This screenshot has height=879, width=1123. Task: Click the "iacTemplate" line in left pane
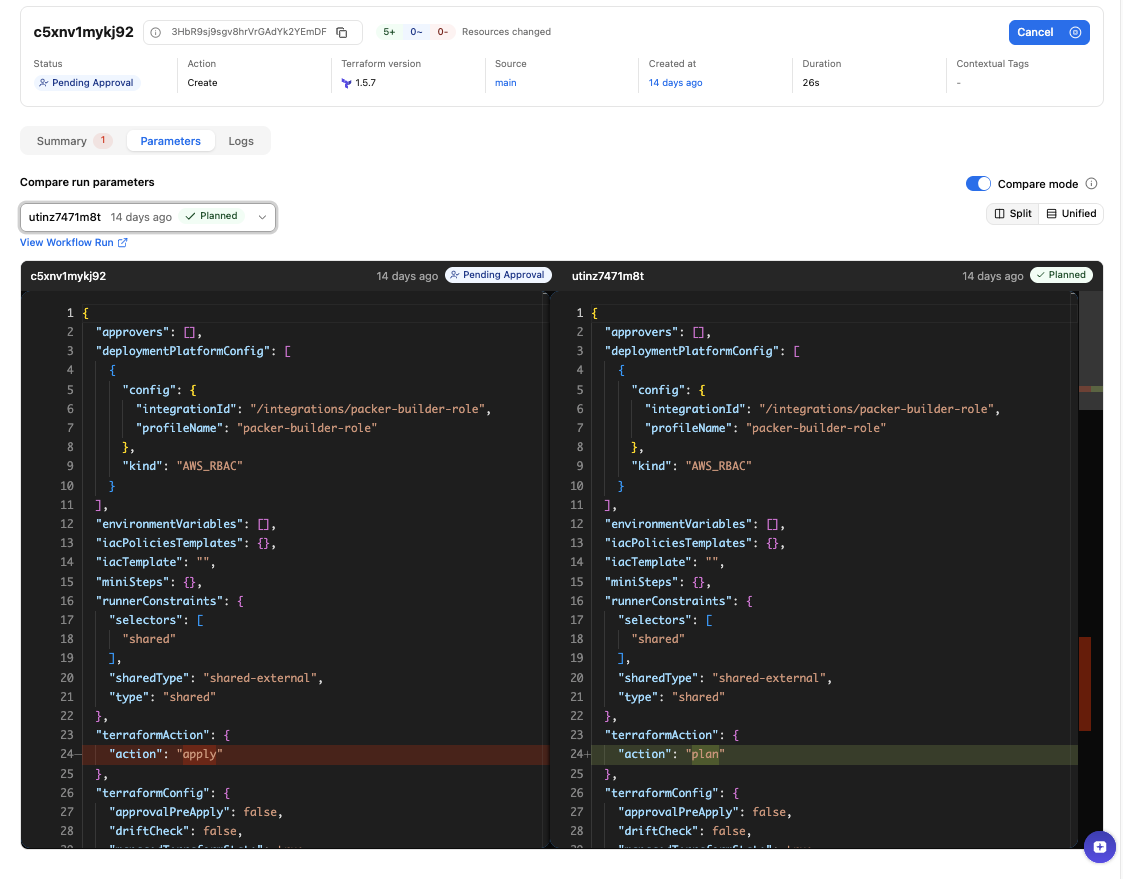pos(155,562)
